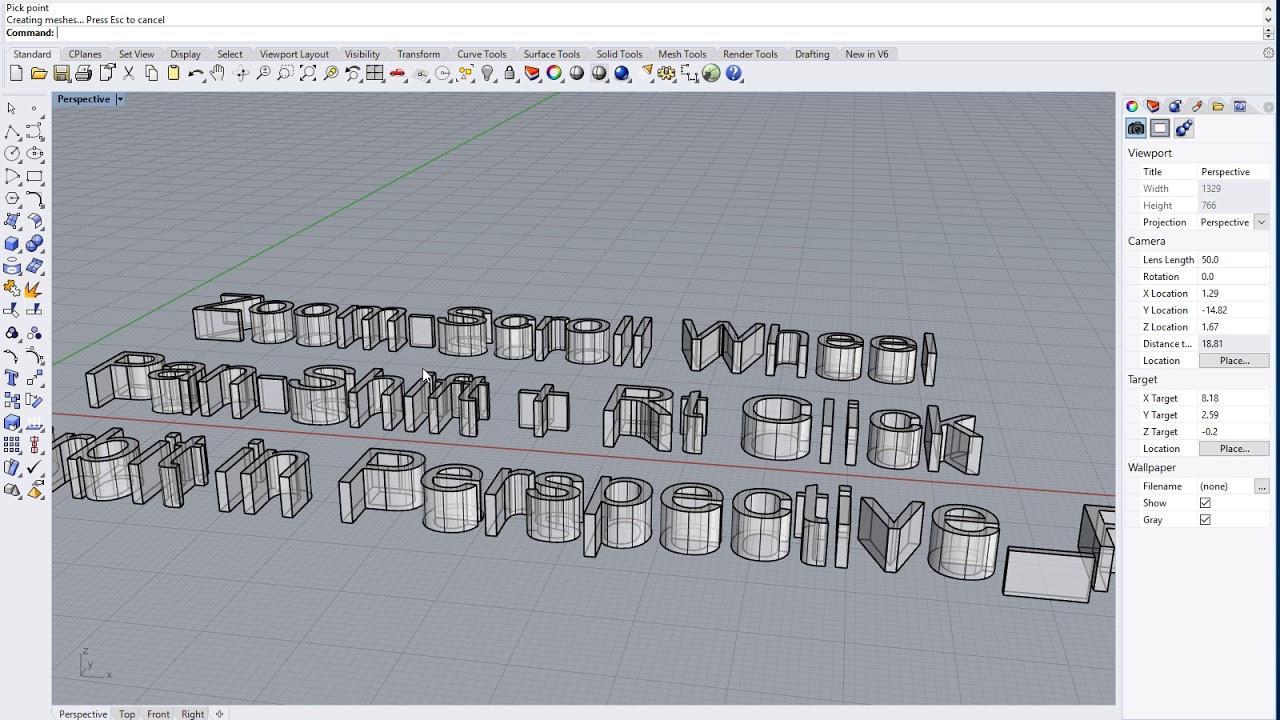Click Camera Location Place button
The image size is (1280, 720).
[x=1234, y=360]
